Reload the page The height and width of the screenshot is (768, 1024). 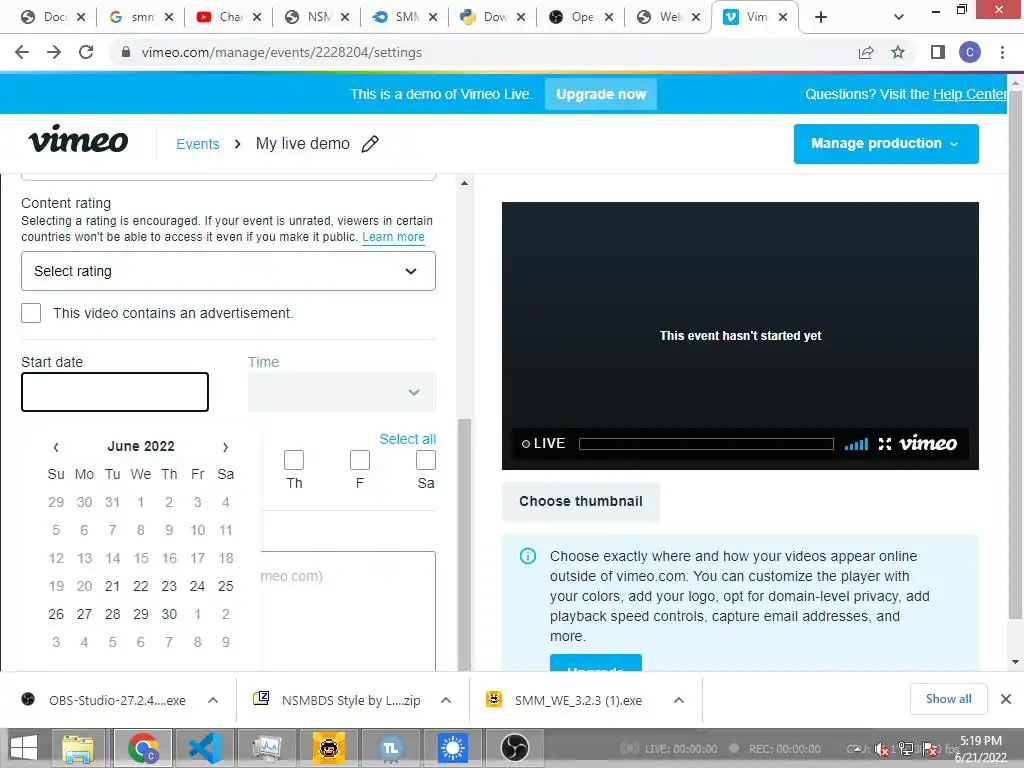coord(86,52)
